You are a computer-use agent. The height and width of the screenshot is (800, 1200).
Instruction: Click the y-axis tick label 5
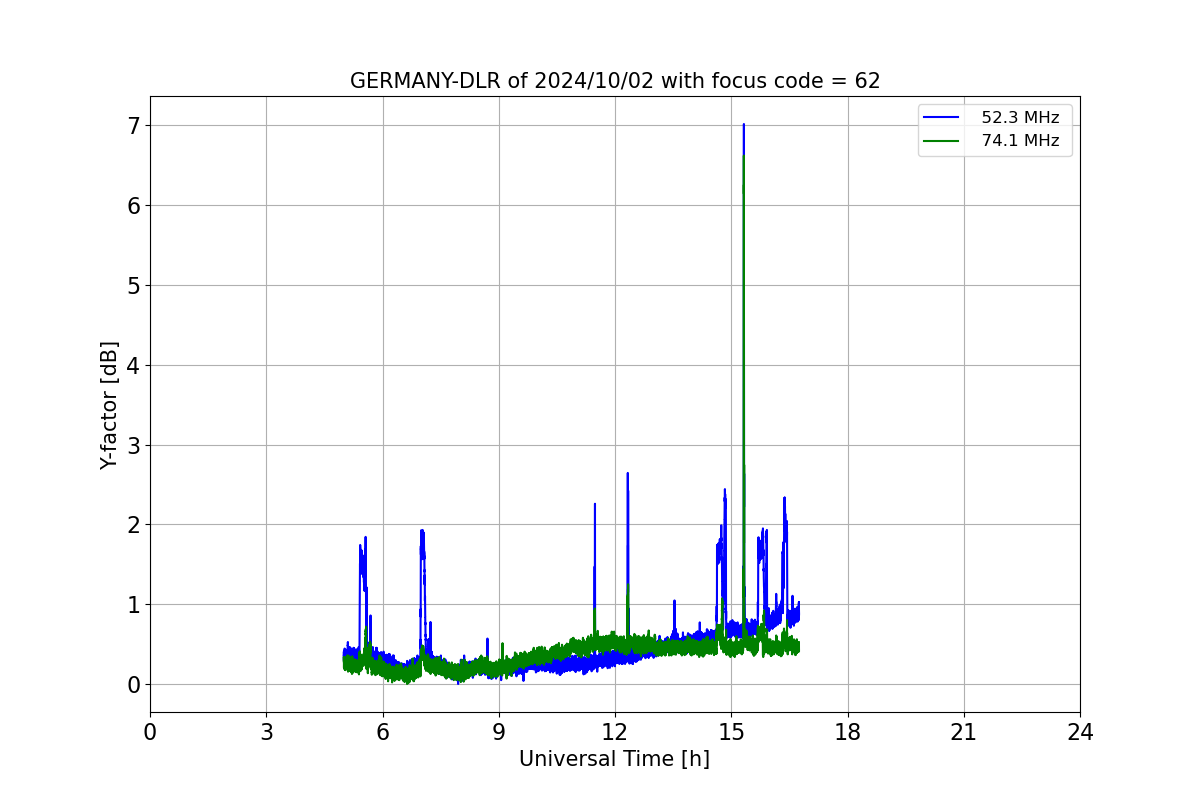point(133,286)
